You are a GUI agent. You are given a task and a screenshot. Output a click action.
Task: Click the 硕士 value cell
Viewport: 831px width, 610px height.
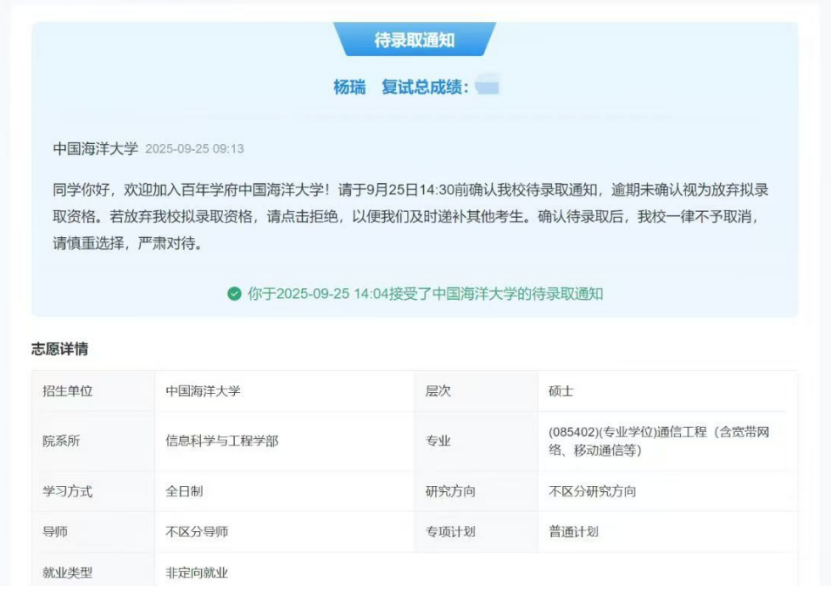click(x=668, y=391)
